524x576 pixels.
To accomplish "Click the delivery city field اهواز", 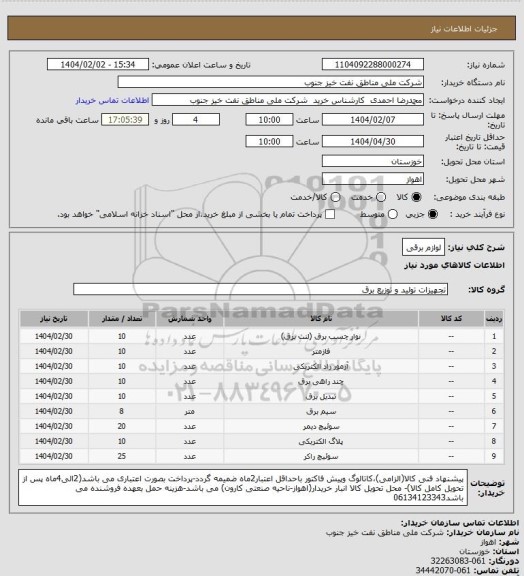I will [373, 179].
